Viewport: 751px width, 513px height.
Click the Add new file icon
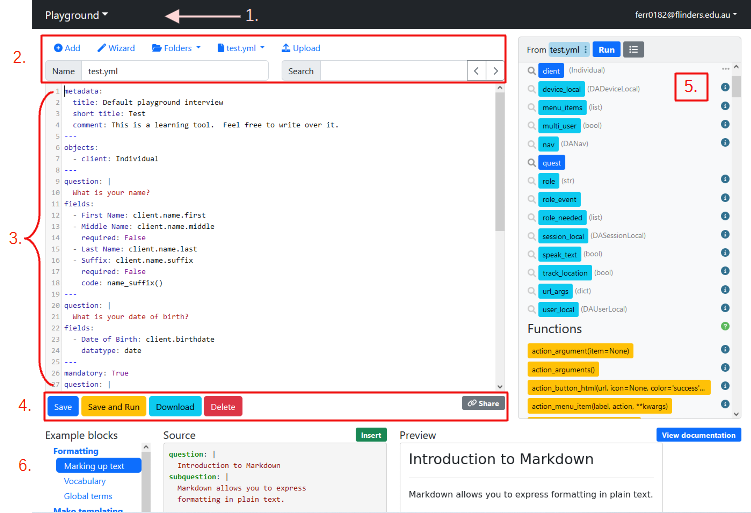pyautogui.click(x=58, y=48)
